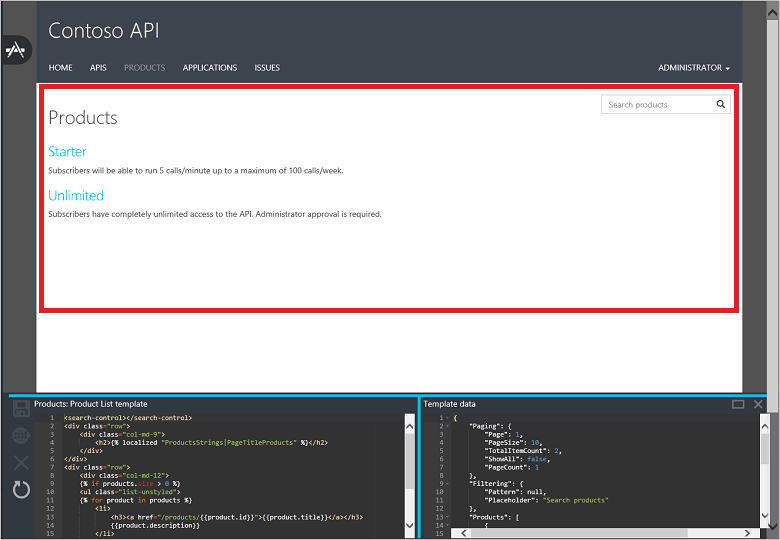Click the 'Template data' pane title
This screenshot has height=540, width=780.
click(x=449, y=404)
